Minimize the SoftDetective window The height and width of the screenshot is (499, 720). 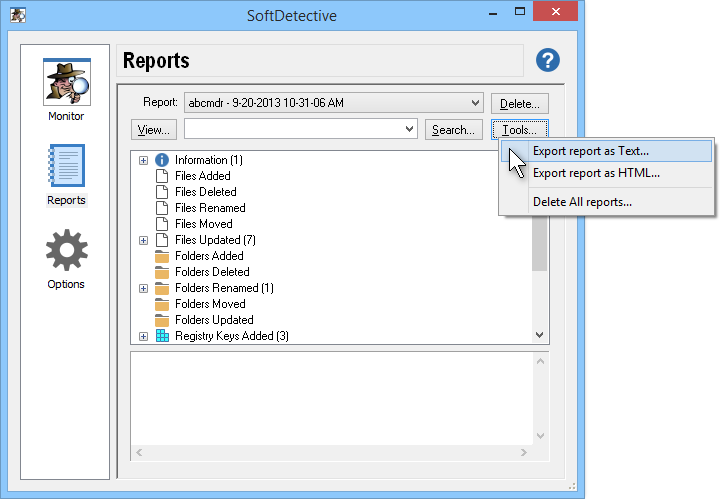[493, 12]
